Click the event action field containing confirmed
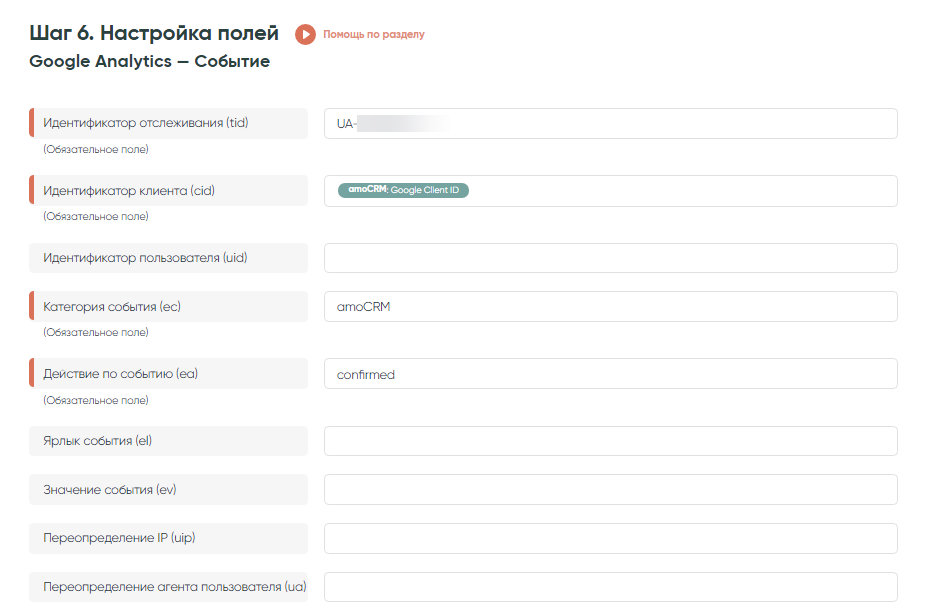This screenshot has height=615, width=944. pyautogui.click(x=610, y=374)
